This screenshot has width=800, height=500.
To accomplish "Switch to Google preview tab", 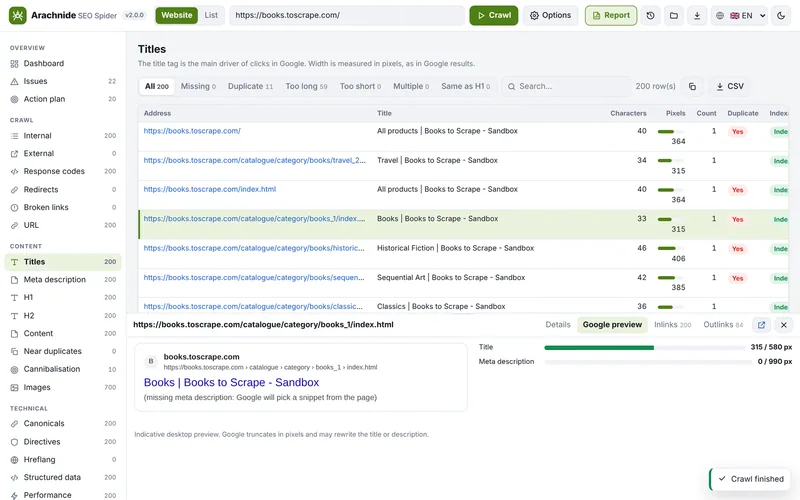I will [x=612, y=324].
